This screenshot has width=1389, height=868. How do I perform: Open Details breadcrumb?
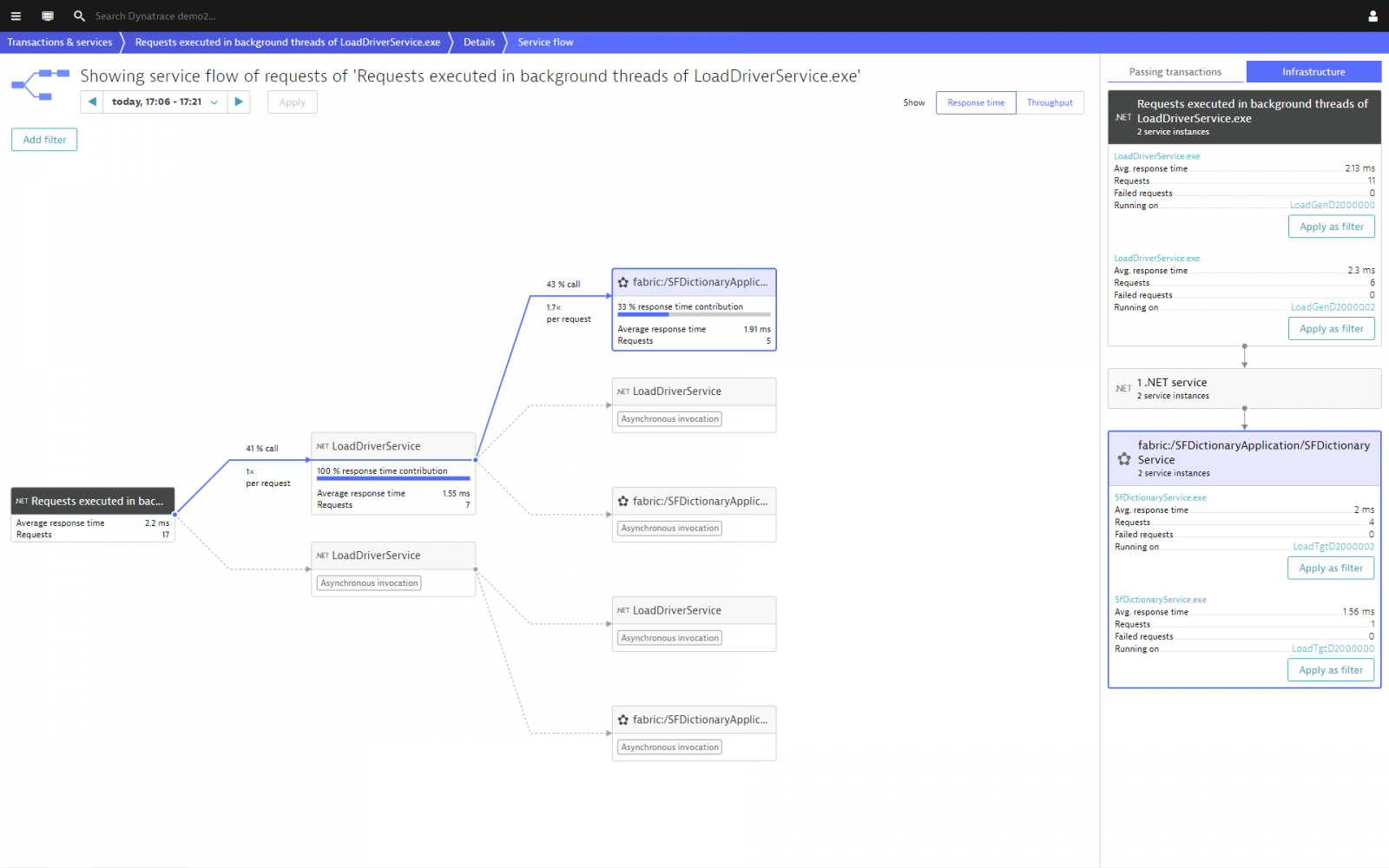coord(479,42)
